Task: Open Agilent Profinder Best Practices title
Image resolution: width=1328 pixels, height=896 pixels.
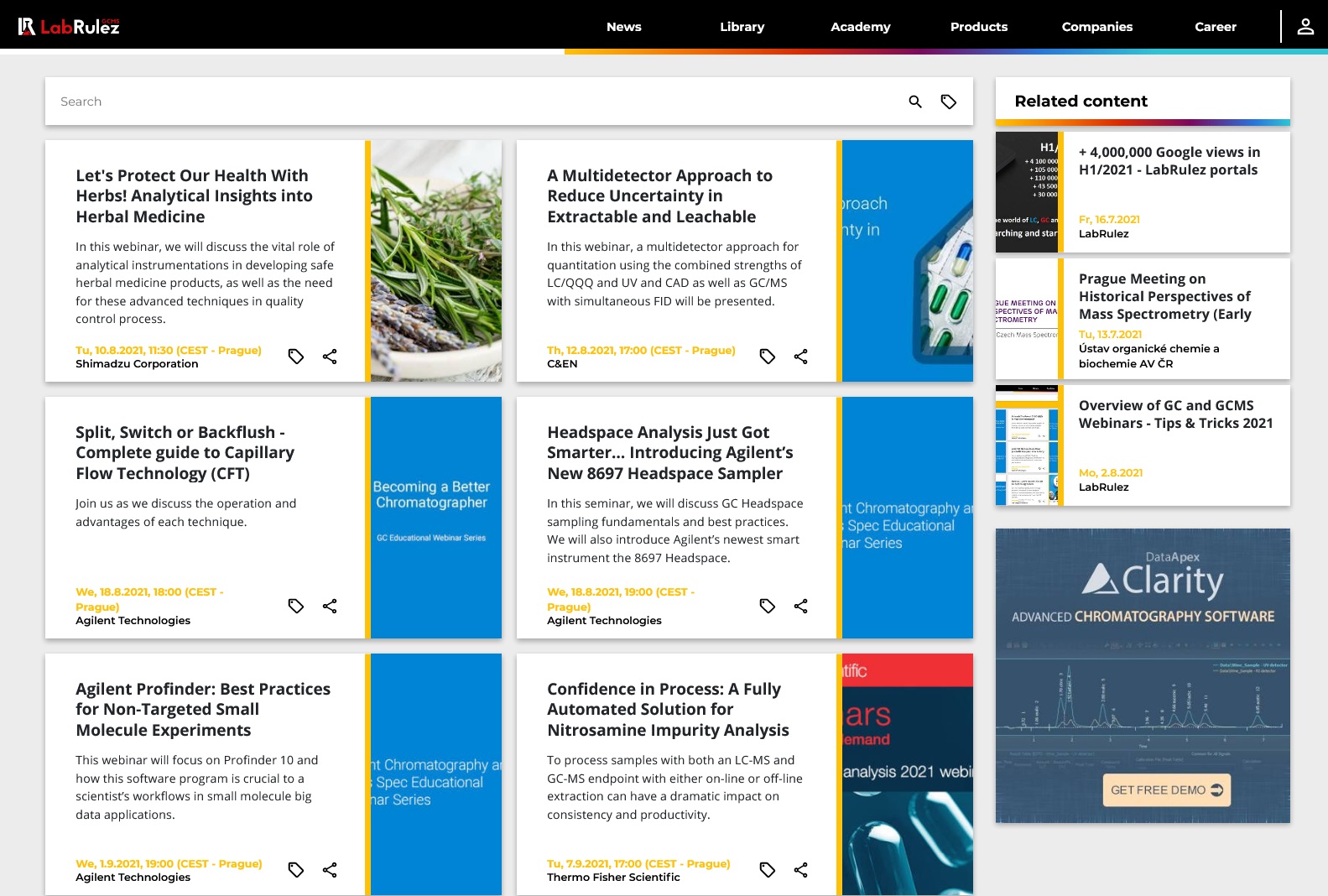Action: click(x=203, y=710)
